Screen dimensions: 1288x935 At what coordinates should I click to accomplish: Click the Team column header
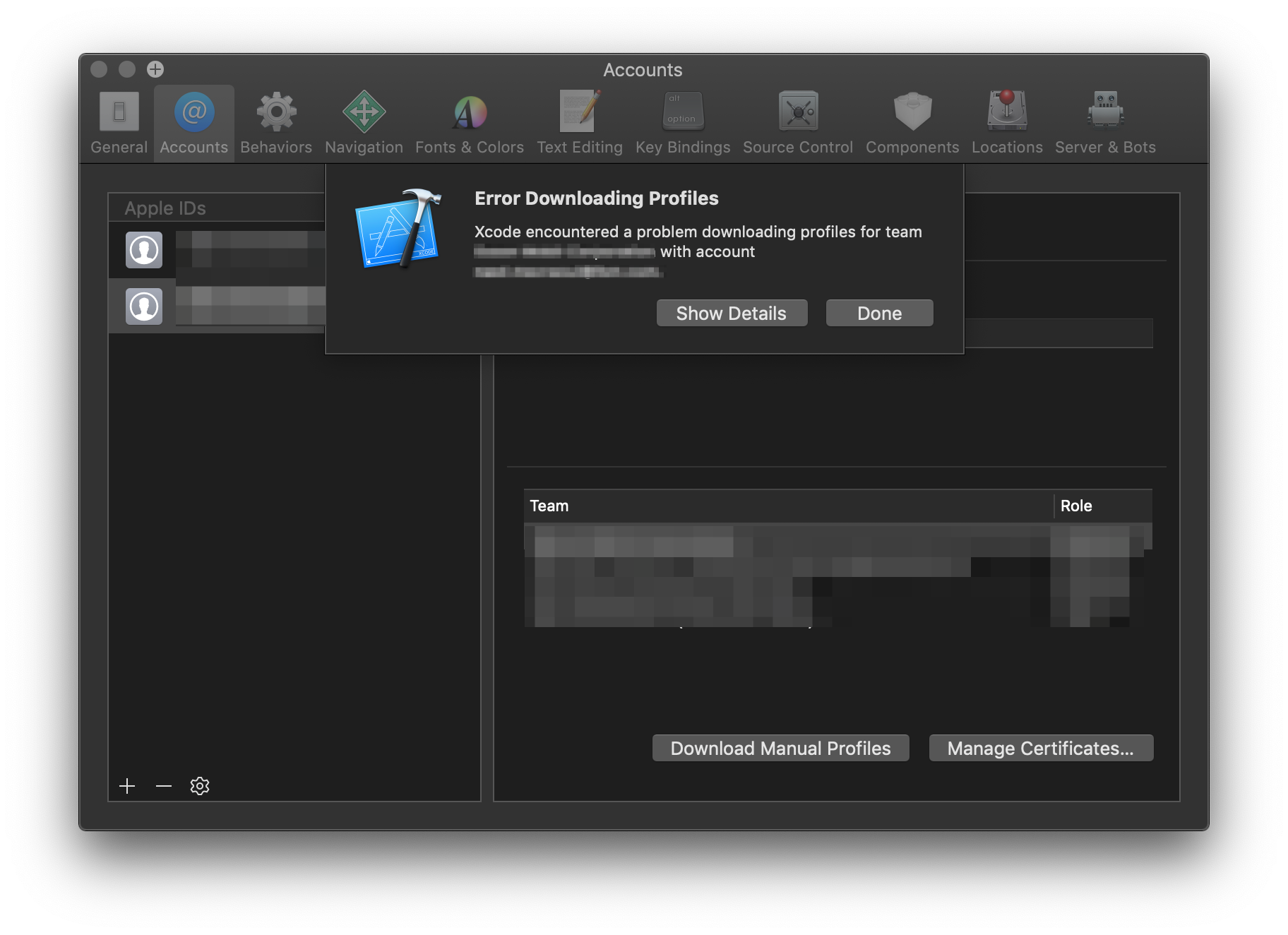pyautogui.click(x=789, y=506)
